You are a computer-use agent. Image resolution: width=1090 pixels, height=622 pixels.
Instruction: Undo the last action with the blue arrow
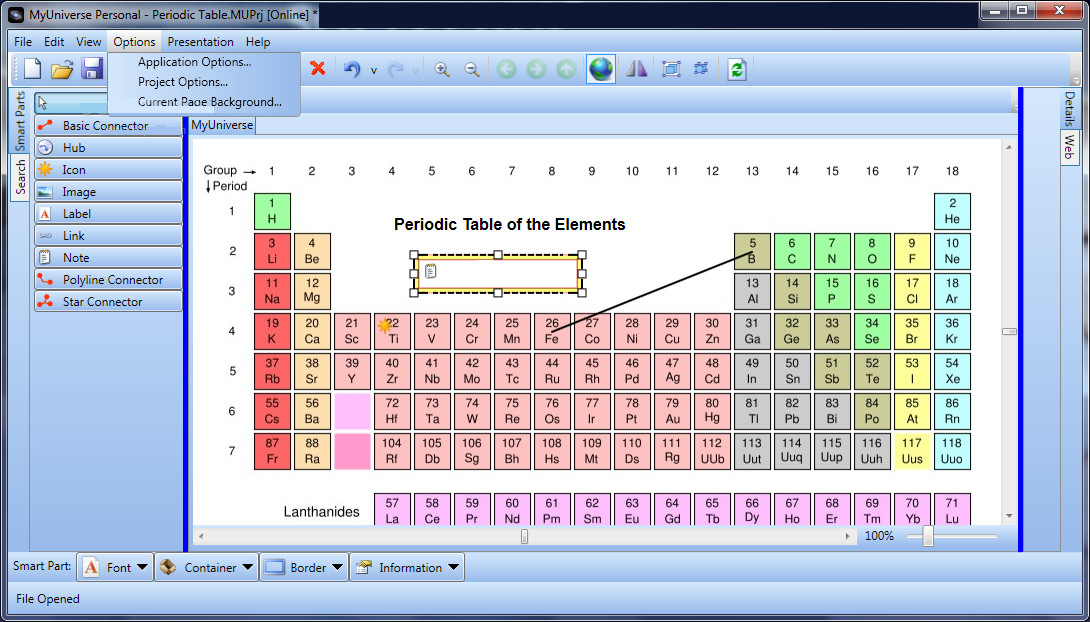pos(352,69)
